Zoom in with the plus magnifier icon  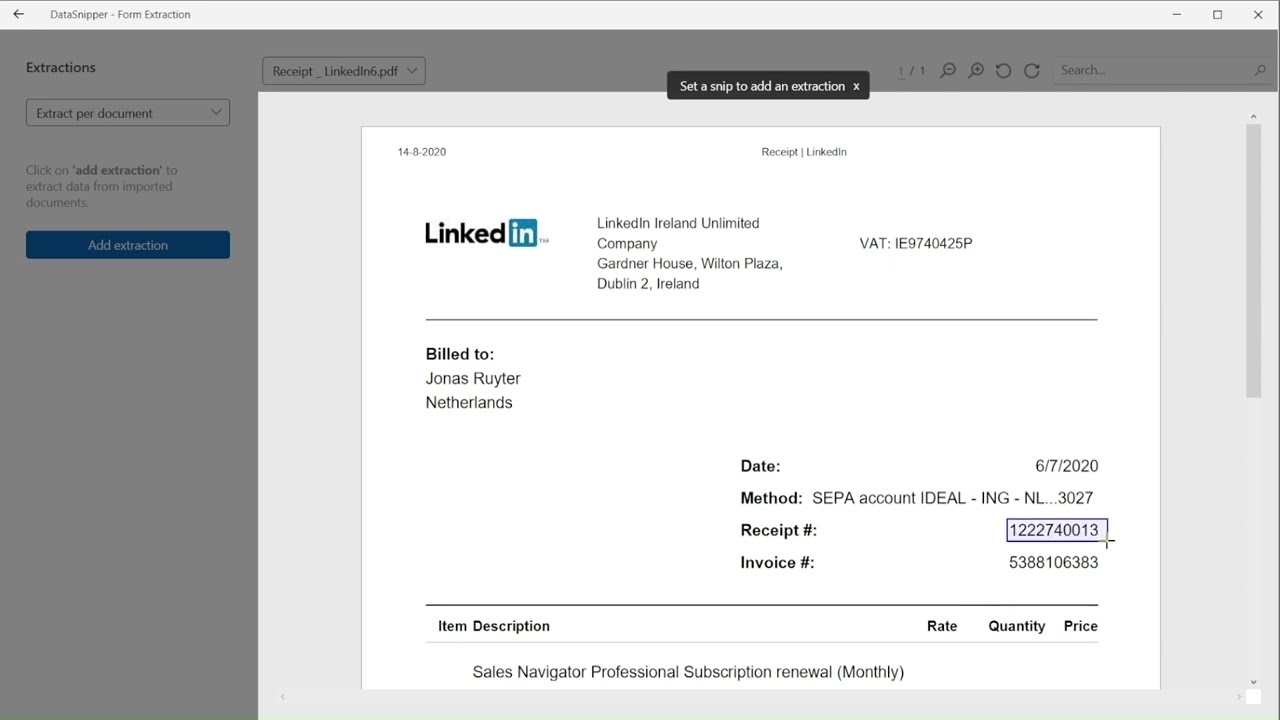click(976, 70)
